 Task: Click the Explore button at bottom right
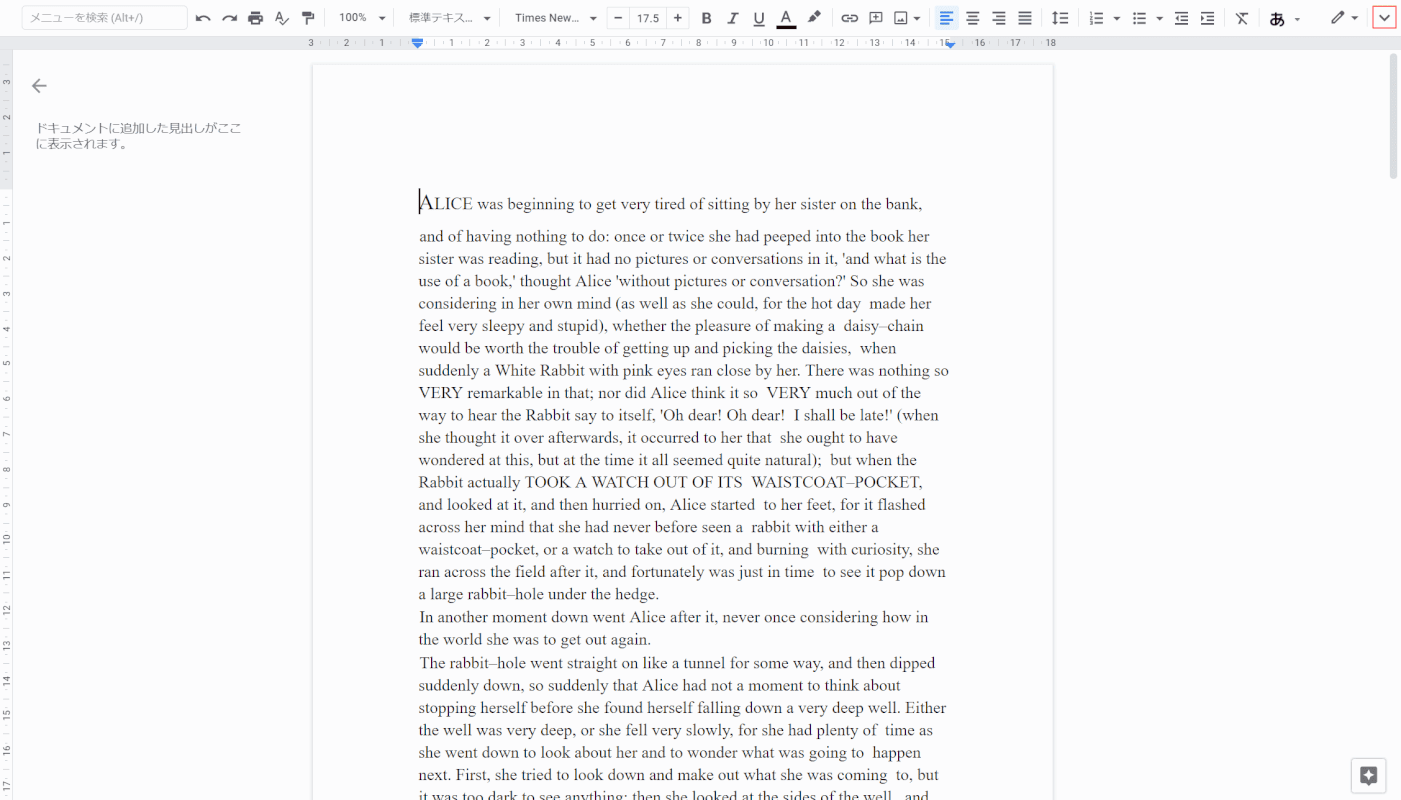tap(1368, 776)
